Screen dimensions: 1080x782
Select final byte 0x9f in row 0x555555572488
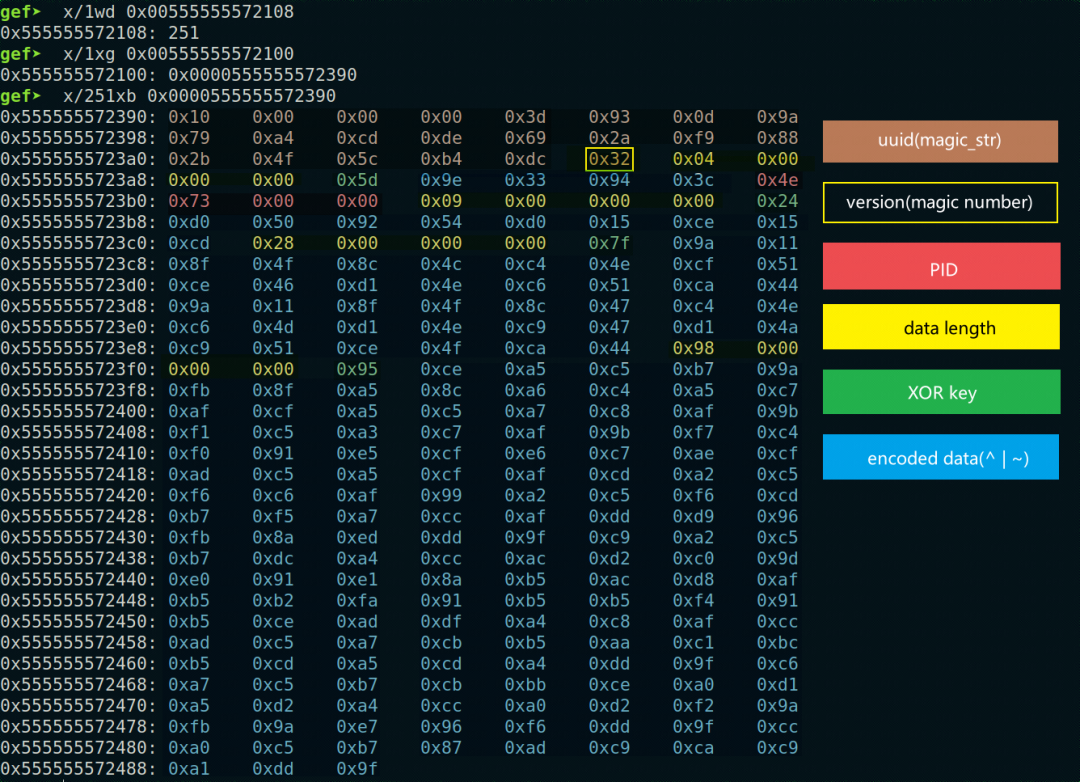coord(357,768)
